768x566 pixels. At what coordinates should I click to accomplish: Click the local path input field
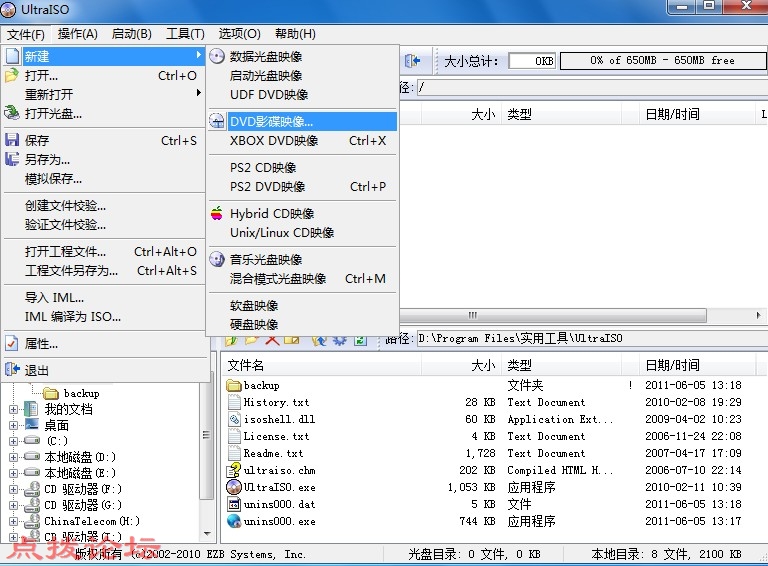tap(592, 338)
